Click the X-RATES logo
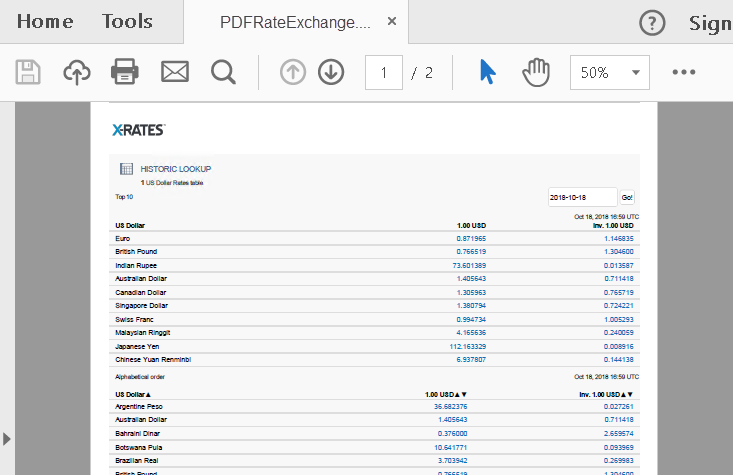 pyautogui.click(x=139, y=130)
